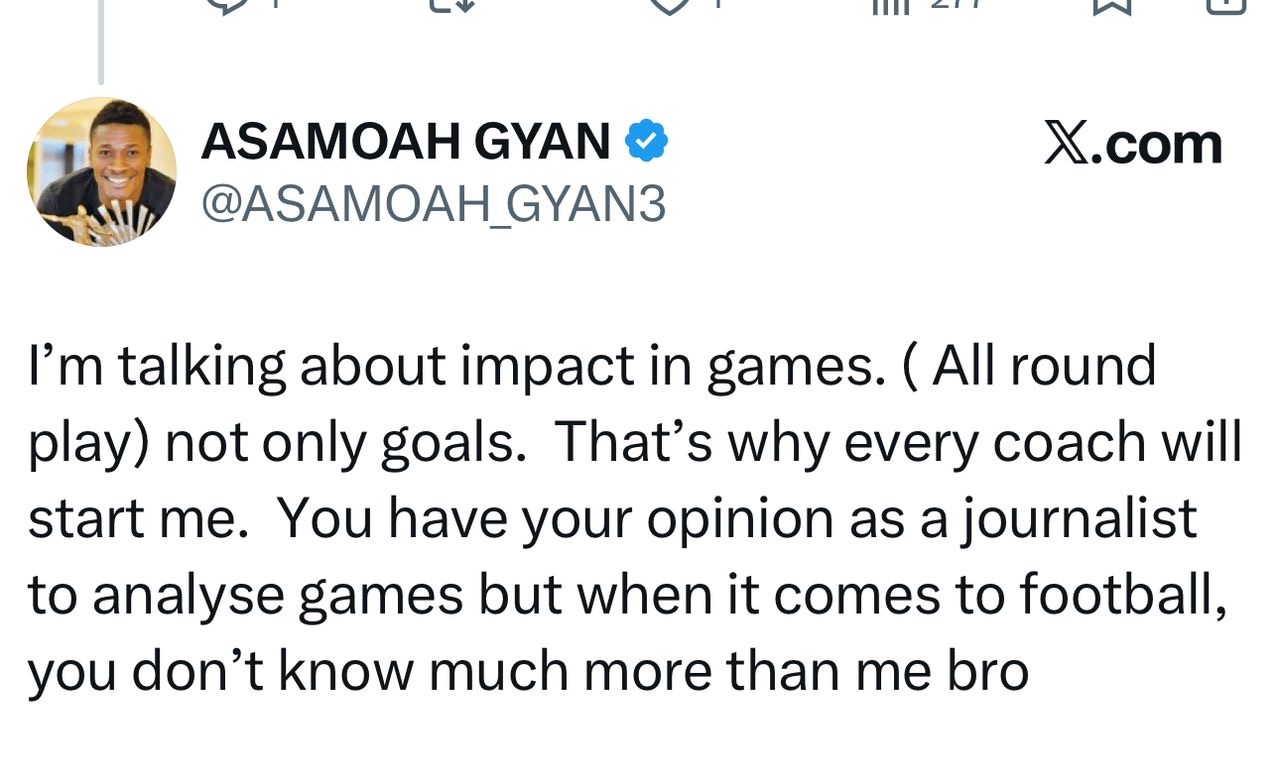Click the vertical thread connector line
1280x780 pixels.
(x=101, y=42)
